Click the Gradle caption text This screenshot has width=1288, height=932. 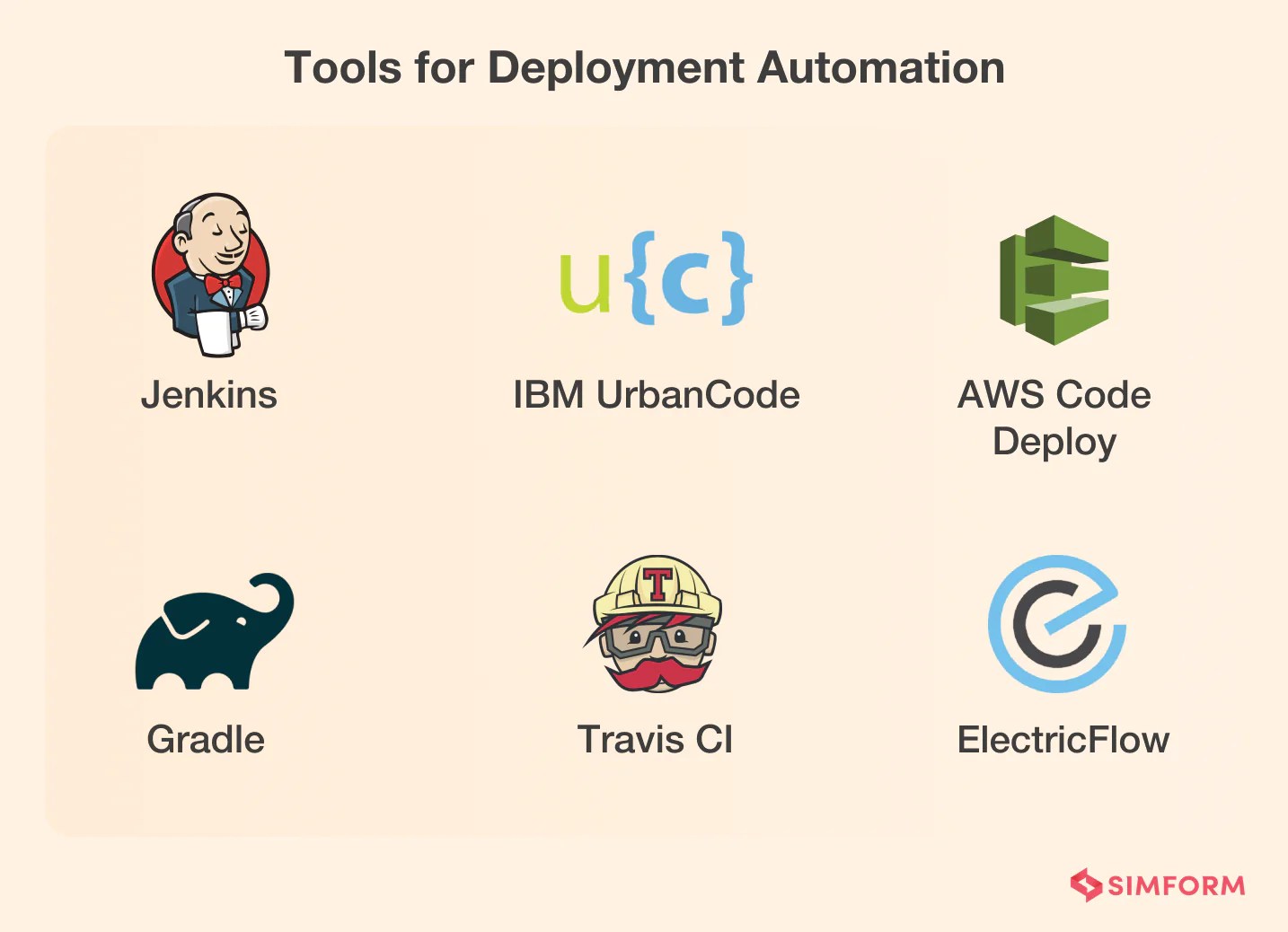(206, 740)
